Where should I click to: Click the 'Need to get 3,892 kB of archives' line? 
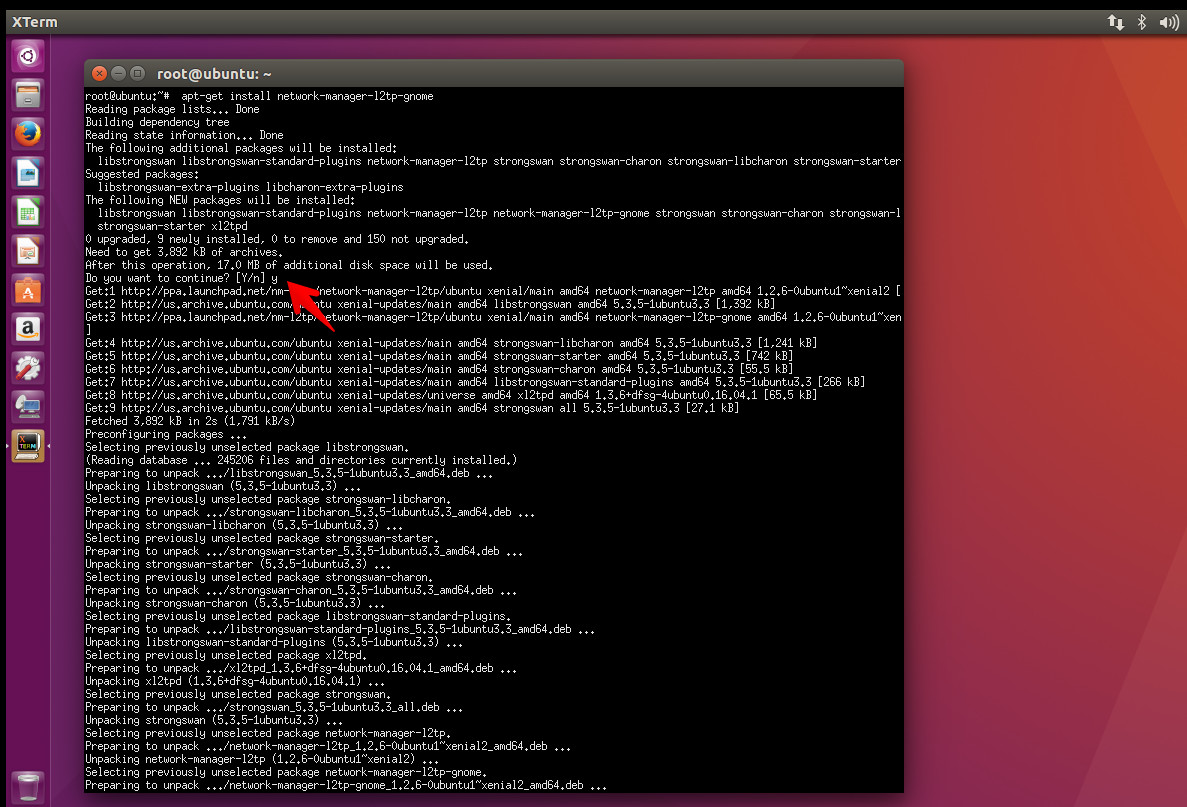(x=183, y=252)
